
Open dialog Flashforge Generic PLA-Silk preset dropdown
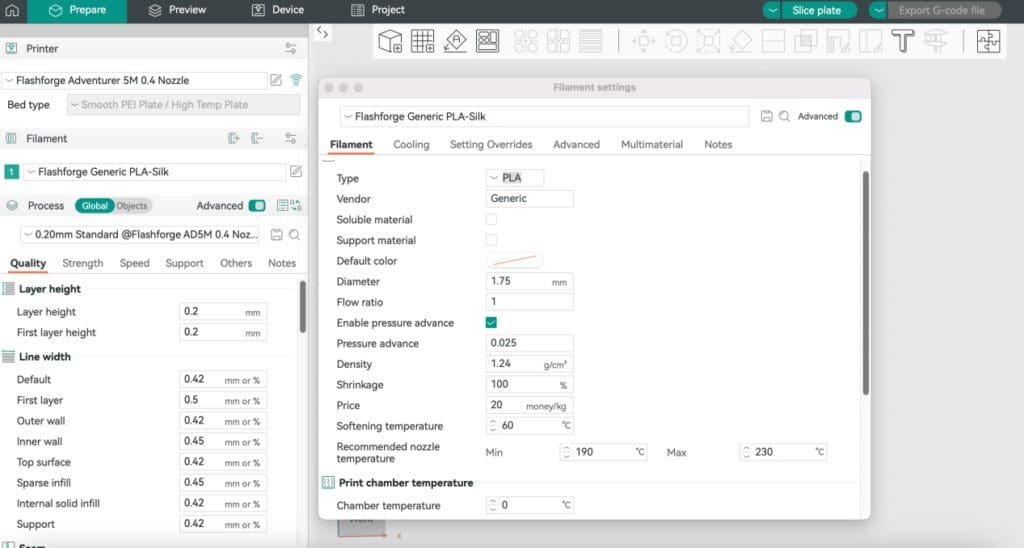544,116
